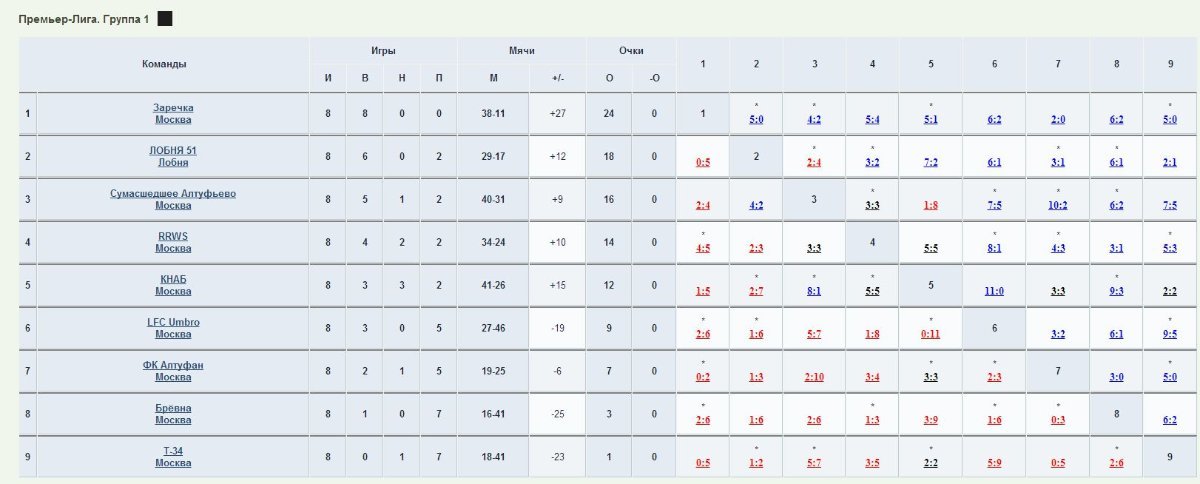Click the Команды column header

164,64
